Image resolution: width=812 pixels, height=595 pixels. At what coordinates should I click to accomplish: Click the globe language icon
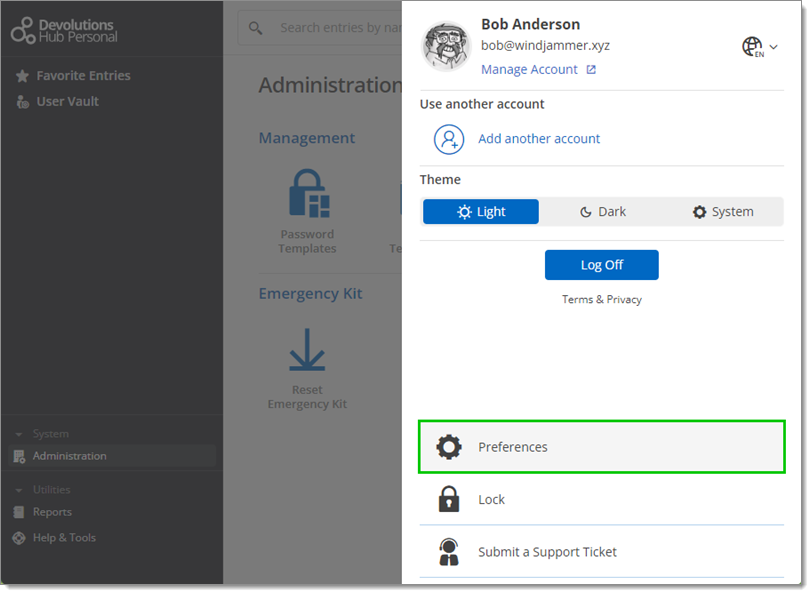[752, 47]
